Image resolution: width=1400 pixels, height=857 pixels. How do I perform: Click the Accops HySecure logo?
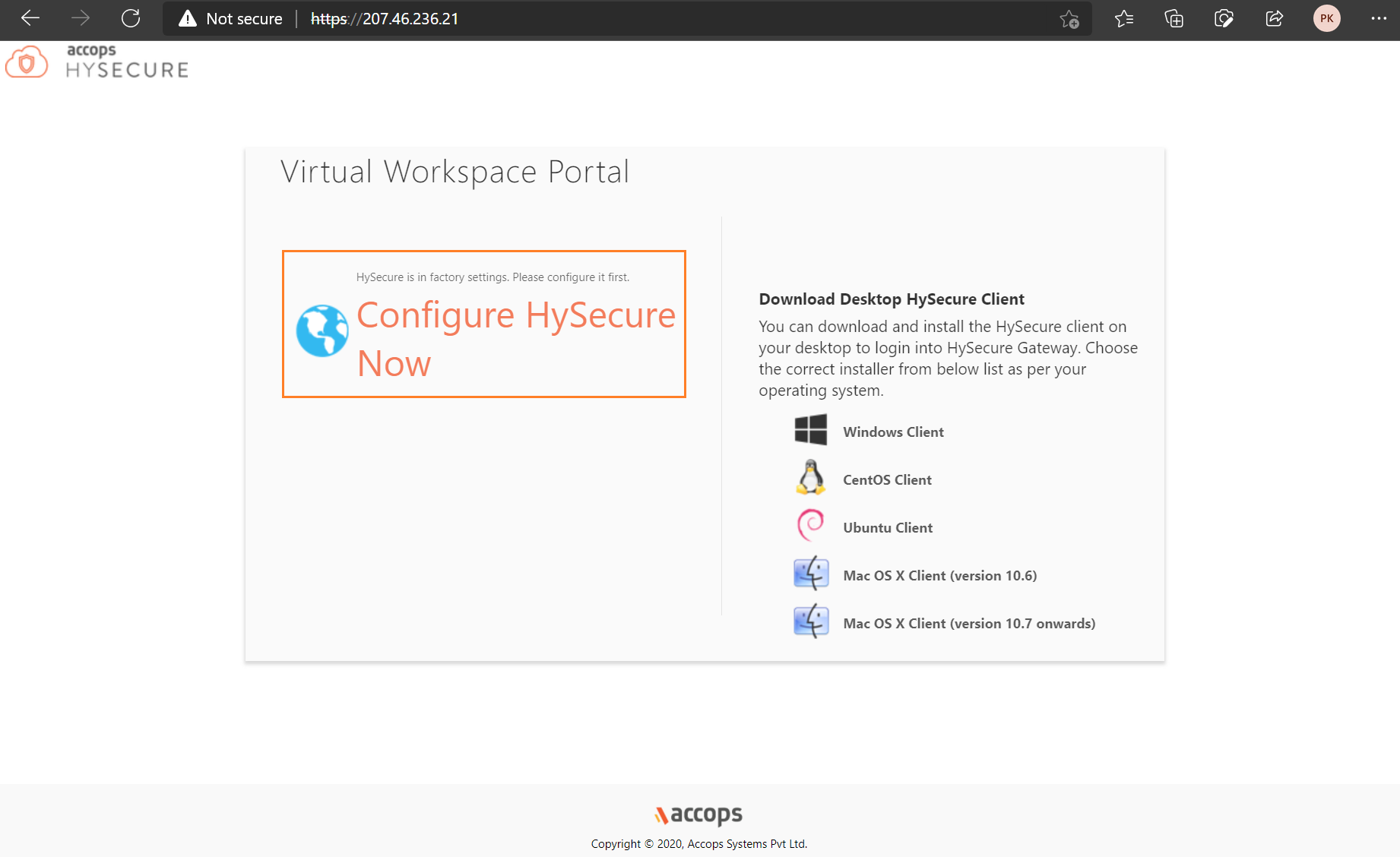pos(97,62)
